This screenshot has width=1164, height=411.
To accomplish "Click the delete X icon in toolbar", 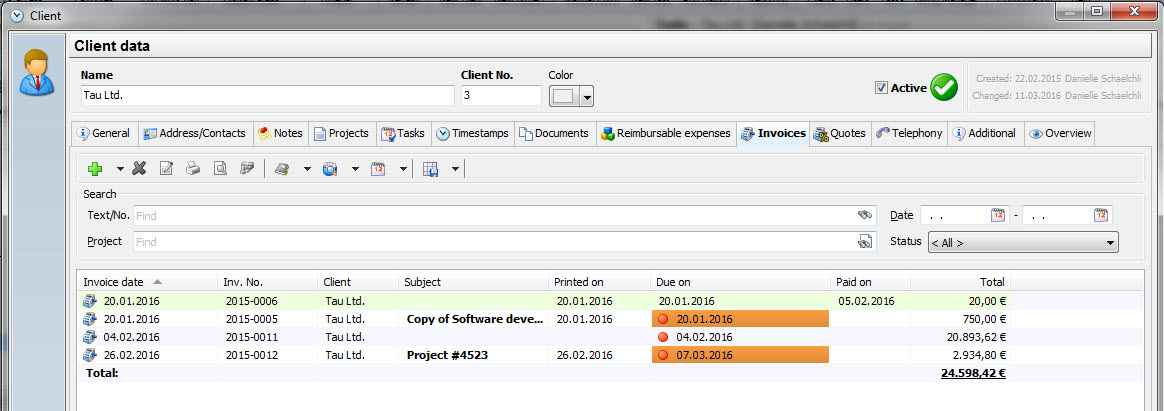I will (x=140, y=169).
